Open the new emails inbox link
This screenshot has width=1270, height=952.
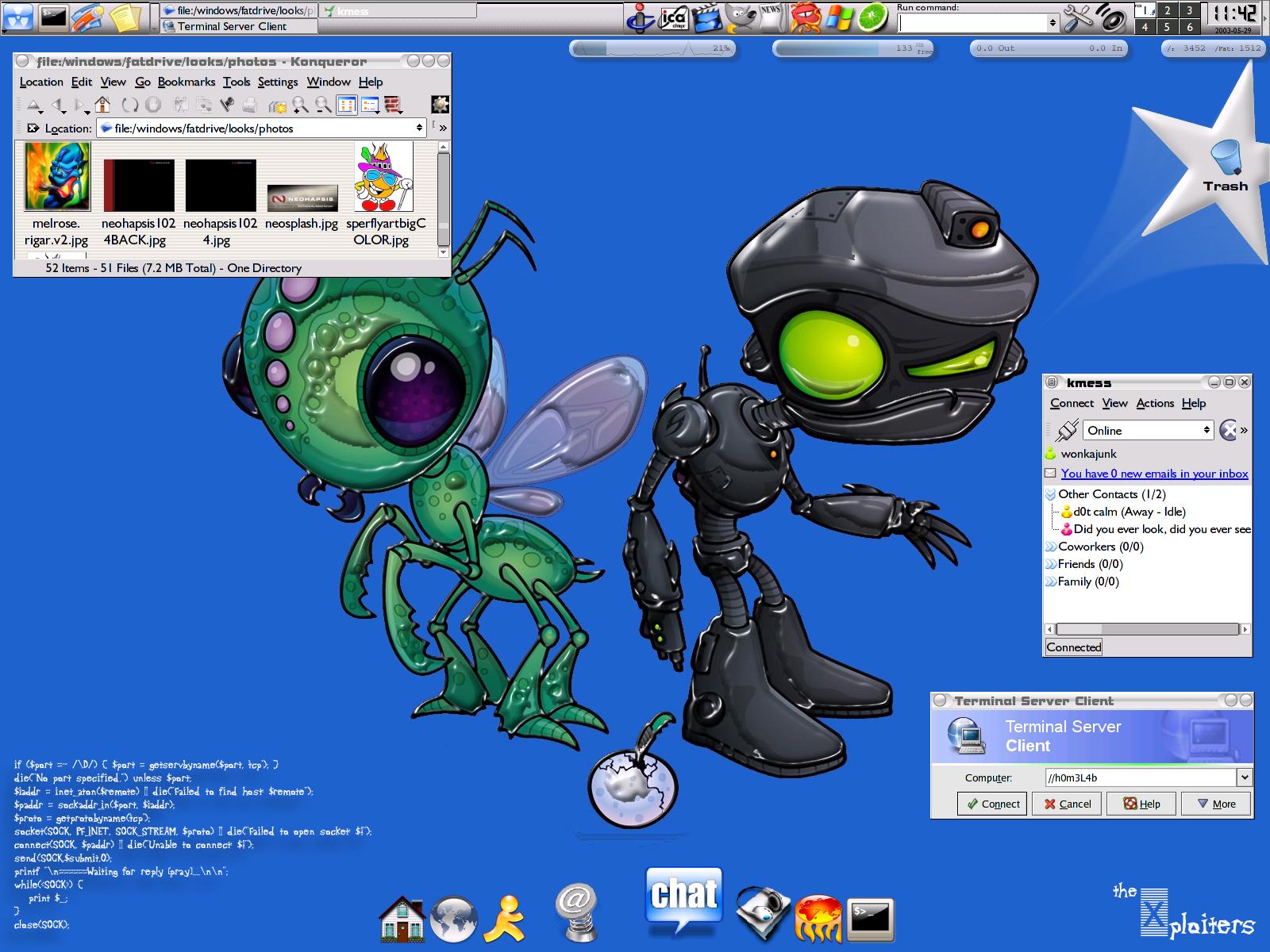coord(1154,474)
